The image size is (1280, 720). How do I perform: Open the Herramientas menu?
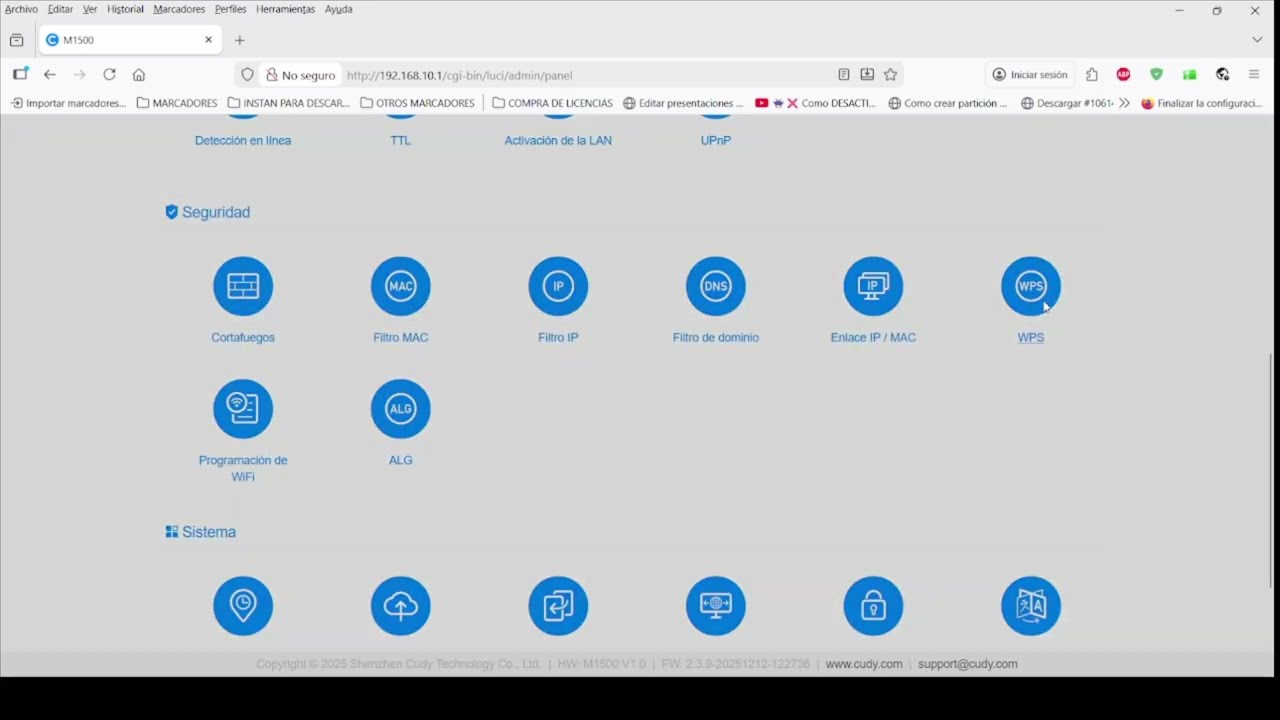[285, 9]
